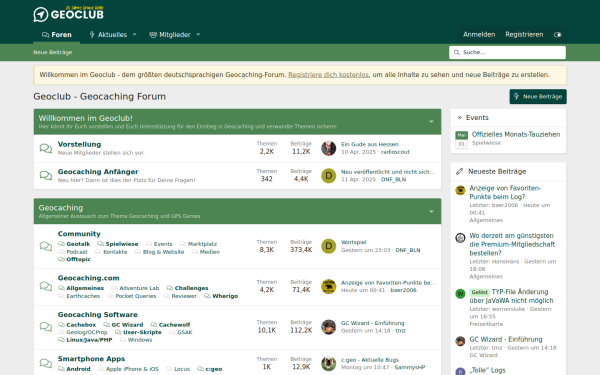This screenshot has height=375, width=600.
Task: Click the D avatar in the Geocaching Anfänger row
Action: (x=328, y=176)
